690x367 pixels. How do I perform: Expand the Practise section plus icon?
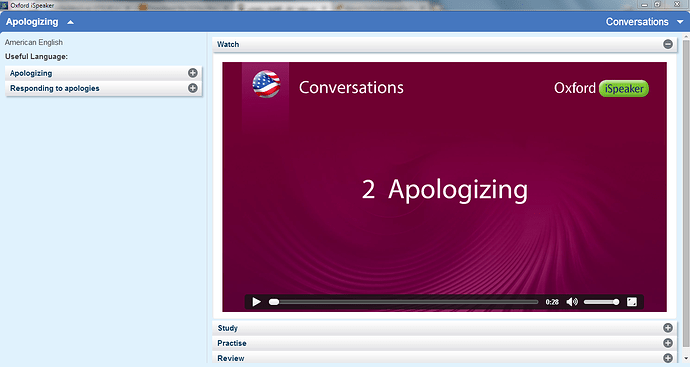pos(668,343)
